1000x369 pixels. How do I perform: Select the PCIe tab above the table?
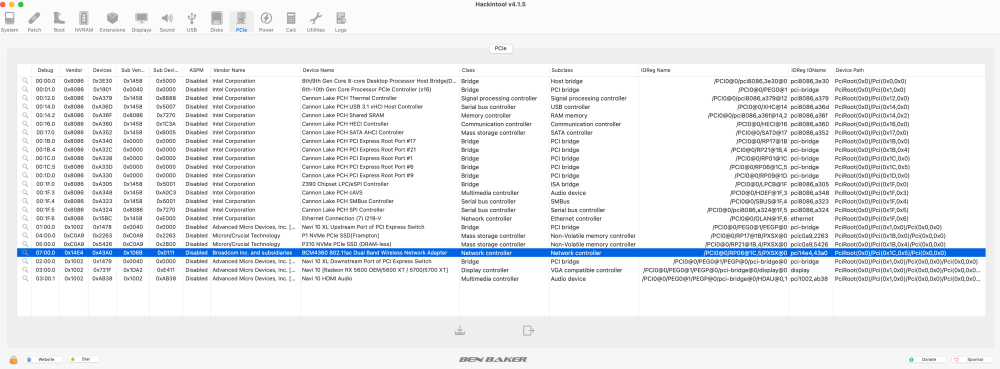(x=501, y=48)
